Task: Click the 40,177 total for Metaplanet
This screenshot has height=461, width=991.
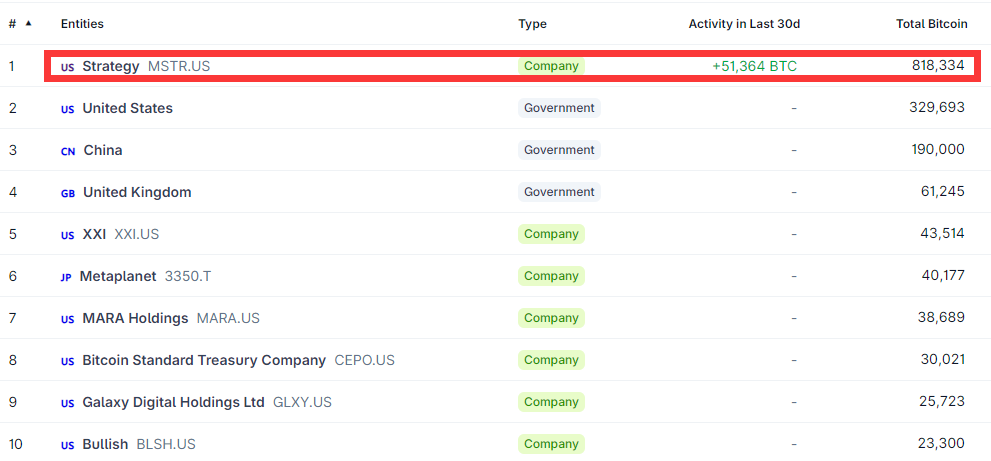Action: [943, 276]
